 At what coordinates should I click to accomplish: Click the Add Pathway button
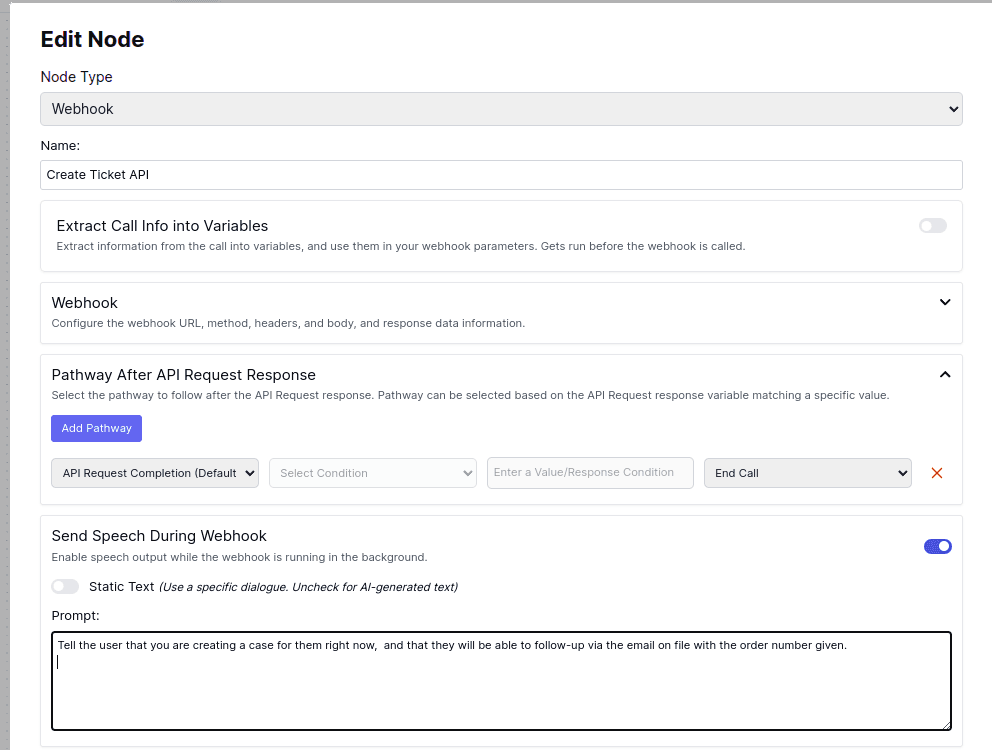tap(97, 428)
